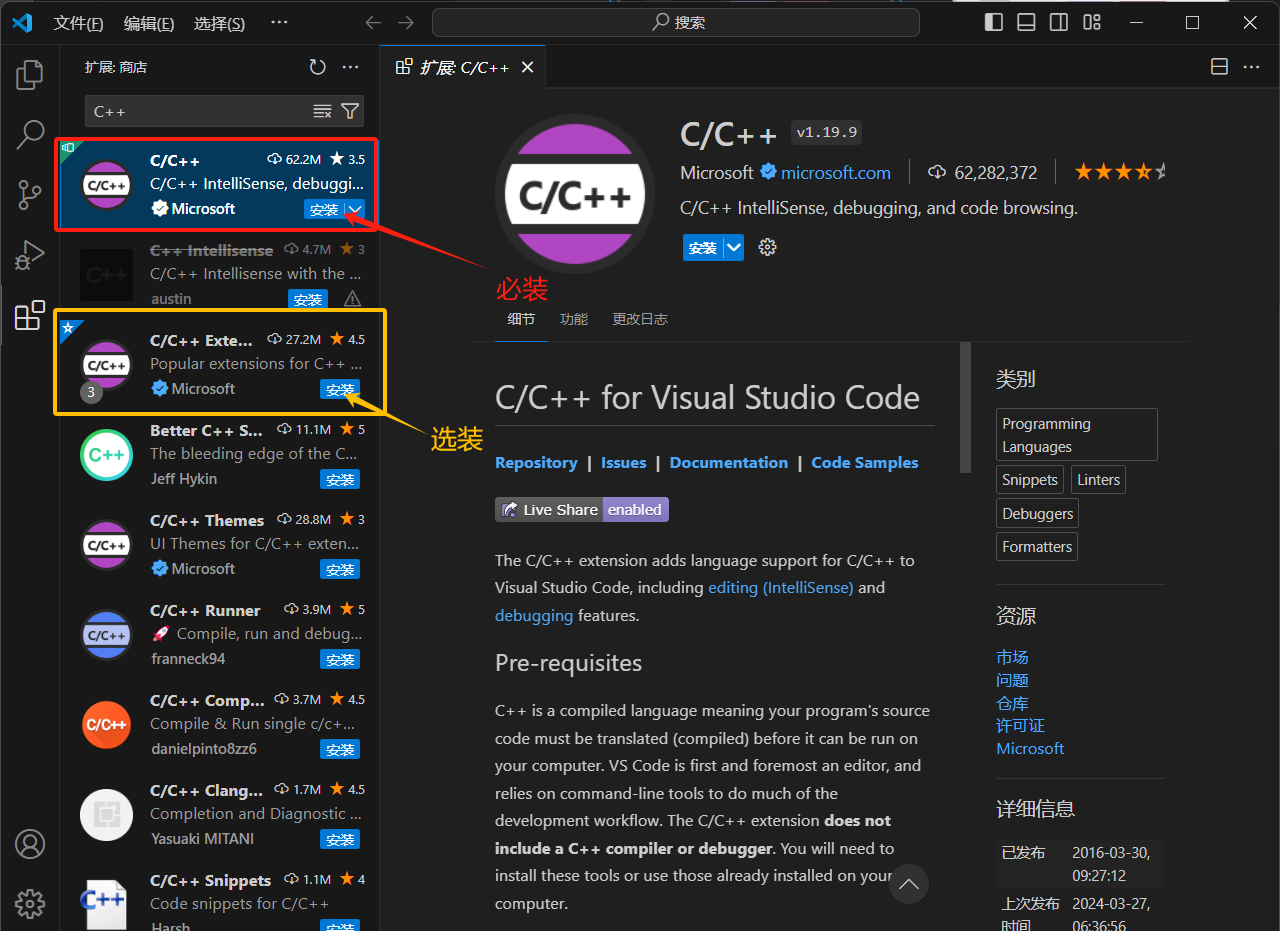
Task: Clear extensions search results
Action: (x=322, y=111)
